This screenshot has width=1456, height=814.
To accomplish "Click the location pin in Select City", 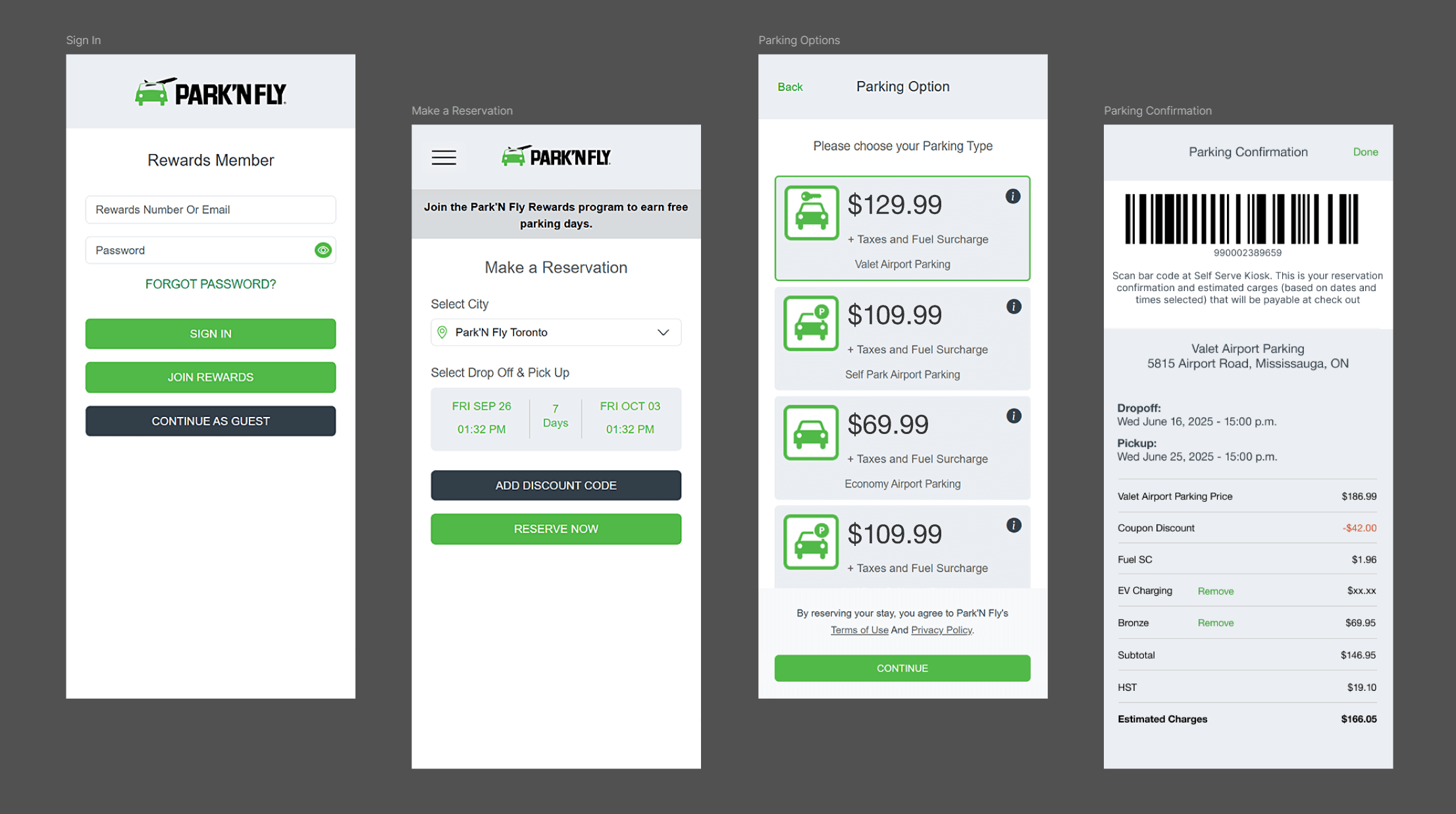I will pyautogui.click(x=442, y=333).
